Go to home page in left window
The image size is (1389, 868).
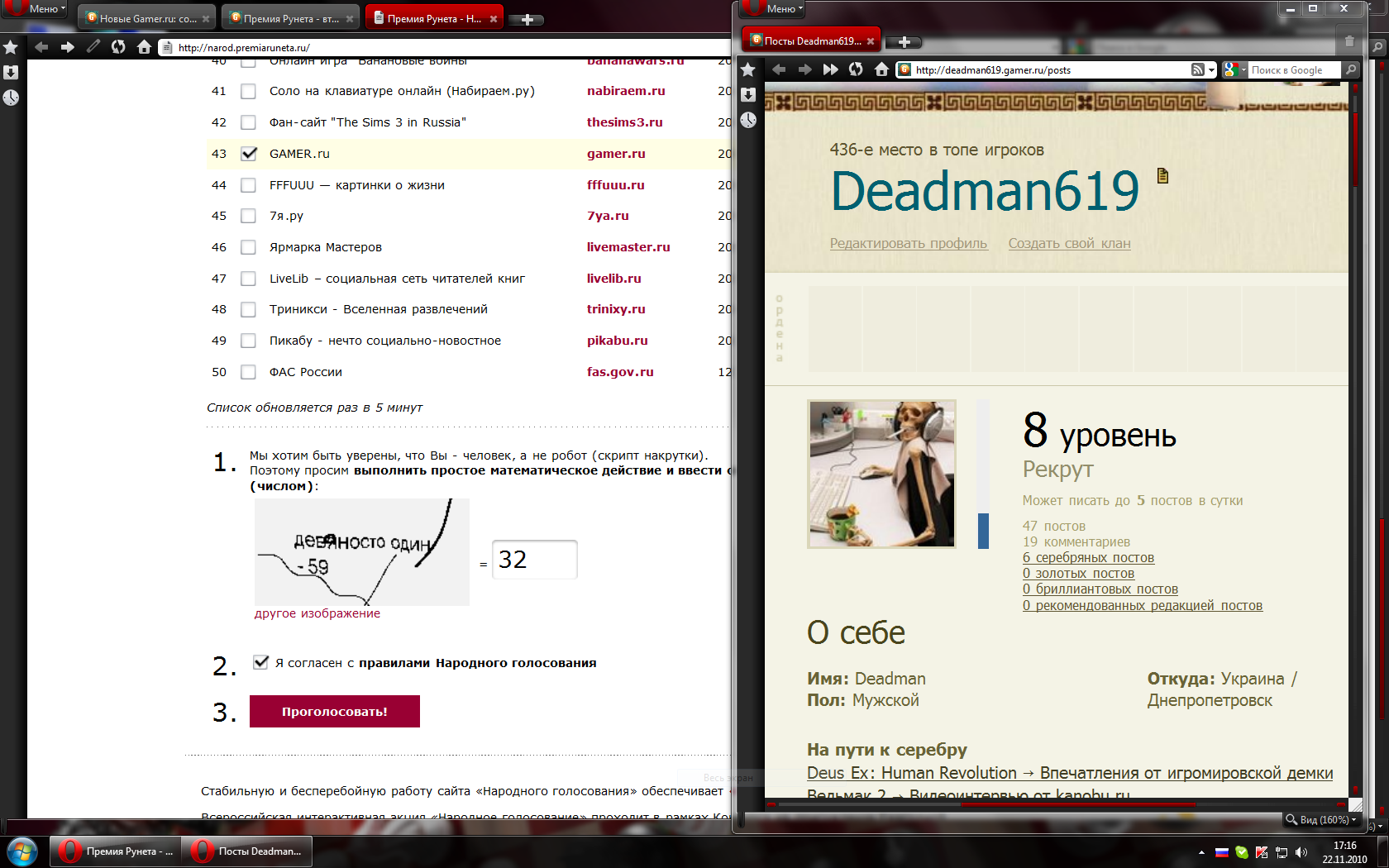(x=144, y=47)
